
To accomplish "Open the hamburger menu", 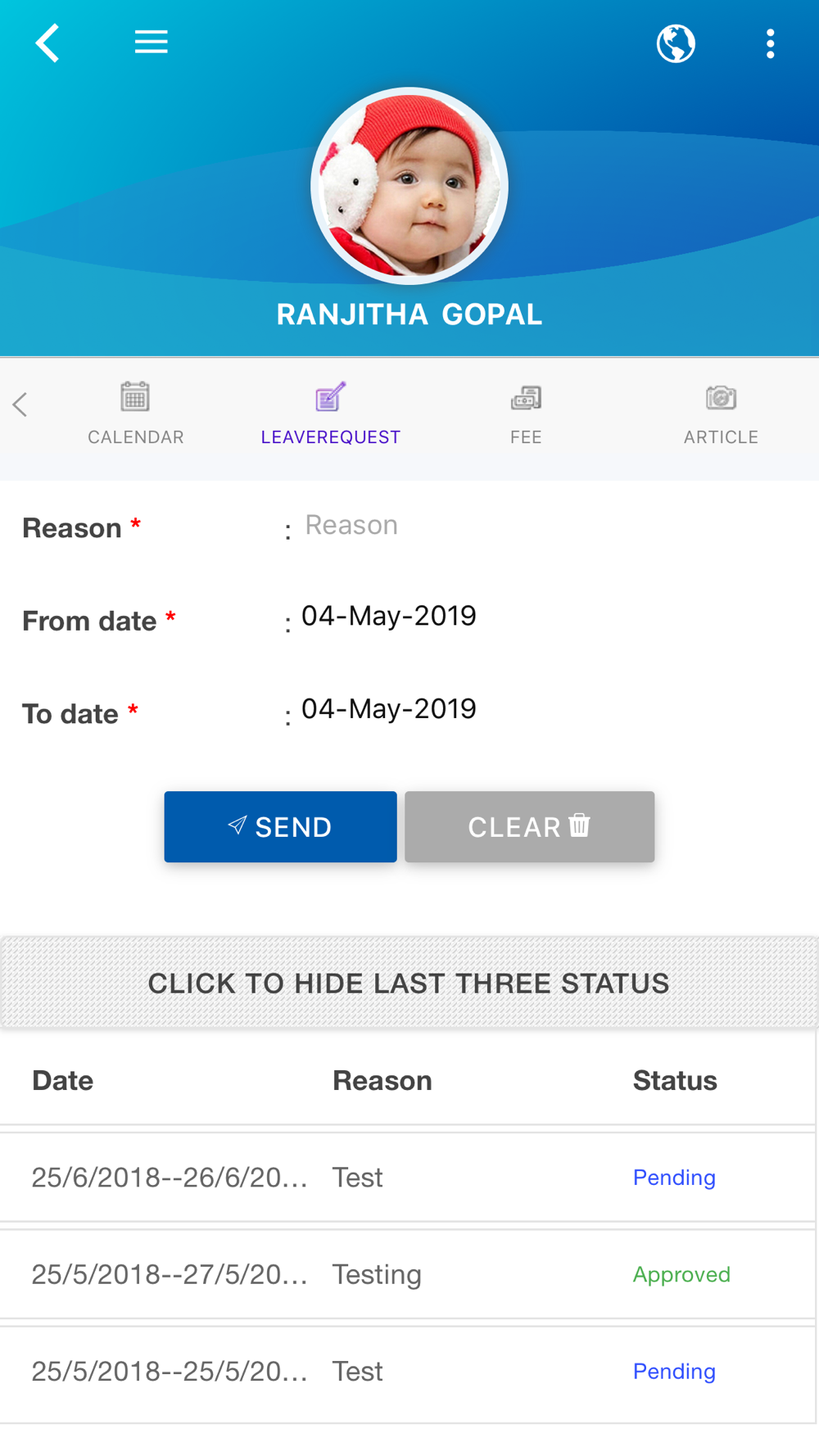I will point(152,42).
